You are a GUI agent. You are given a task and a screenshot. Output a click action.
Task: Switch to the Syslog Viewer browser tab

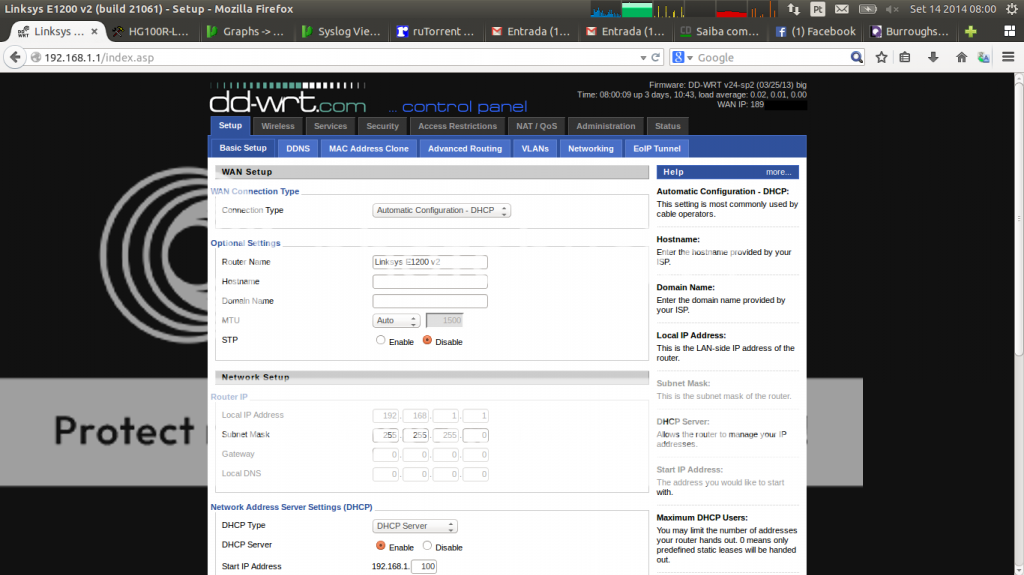click(x=342, y=31)
